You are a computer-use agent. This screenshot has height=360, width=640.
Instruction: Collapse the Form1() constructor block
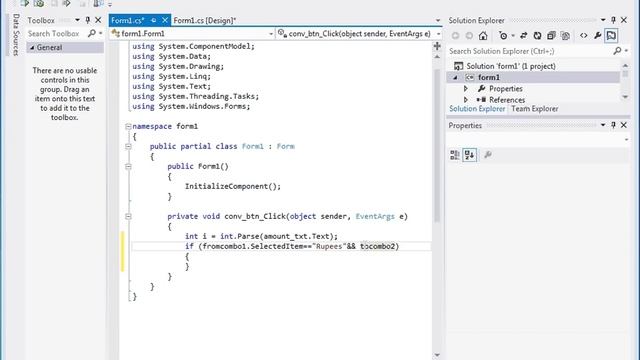tap(128, 167)
